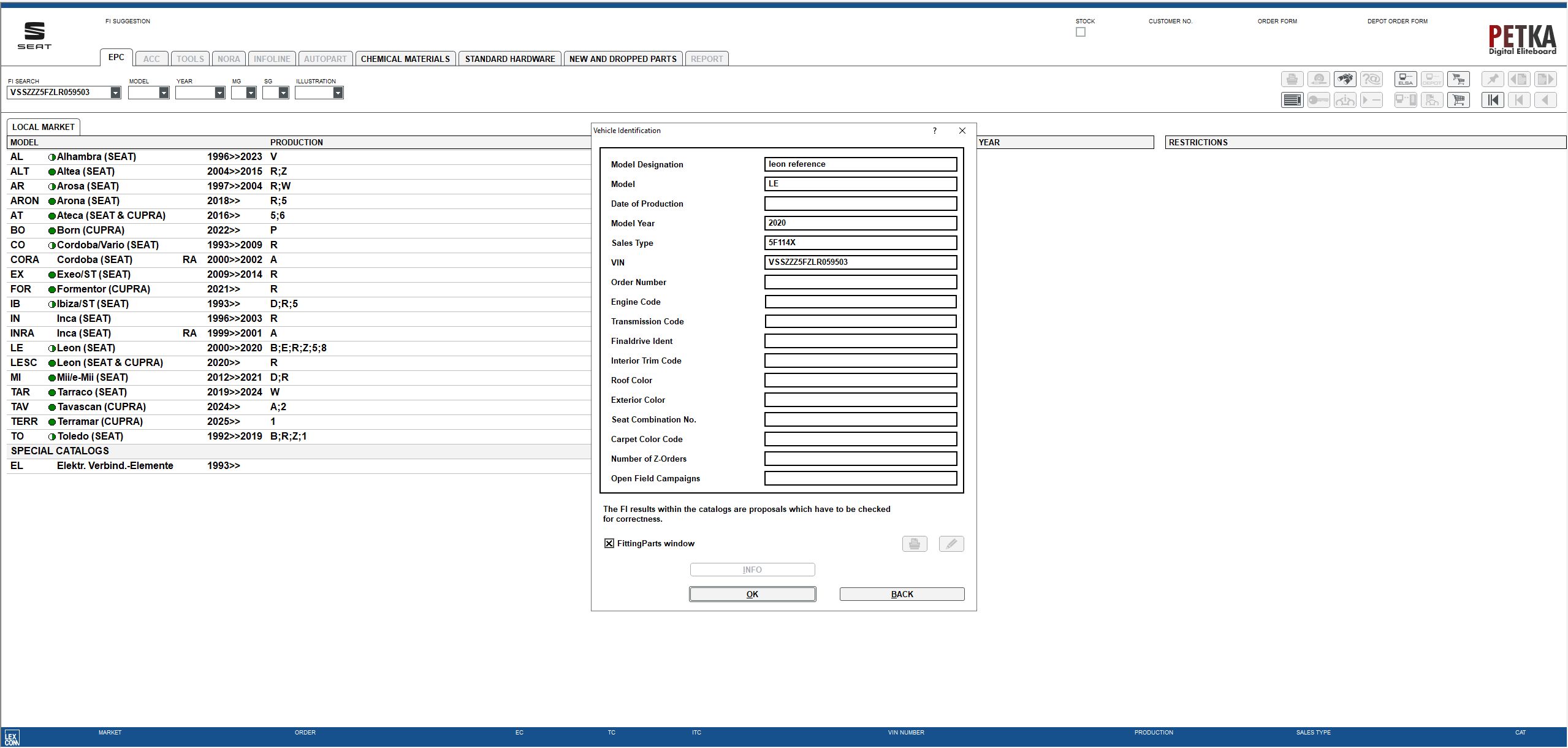Click the next page document icon
Screen dimensions: 1568x748
(1545, 79)
